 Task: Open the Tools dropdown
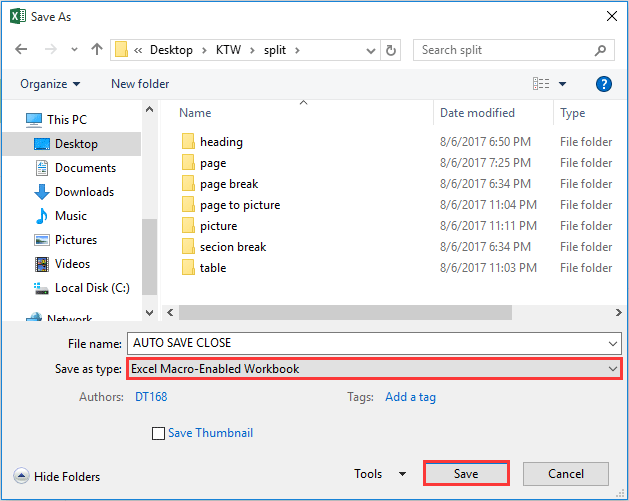pyautogui.click(x=380, y=474)
